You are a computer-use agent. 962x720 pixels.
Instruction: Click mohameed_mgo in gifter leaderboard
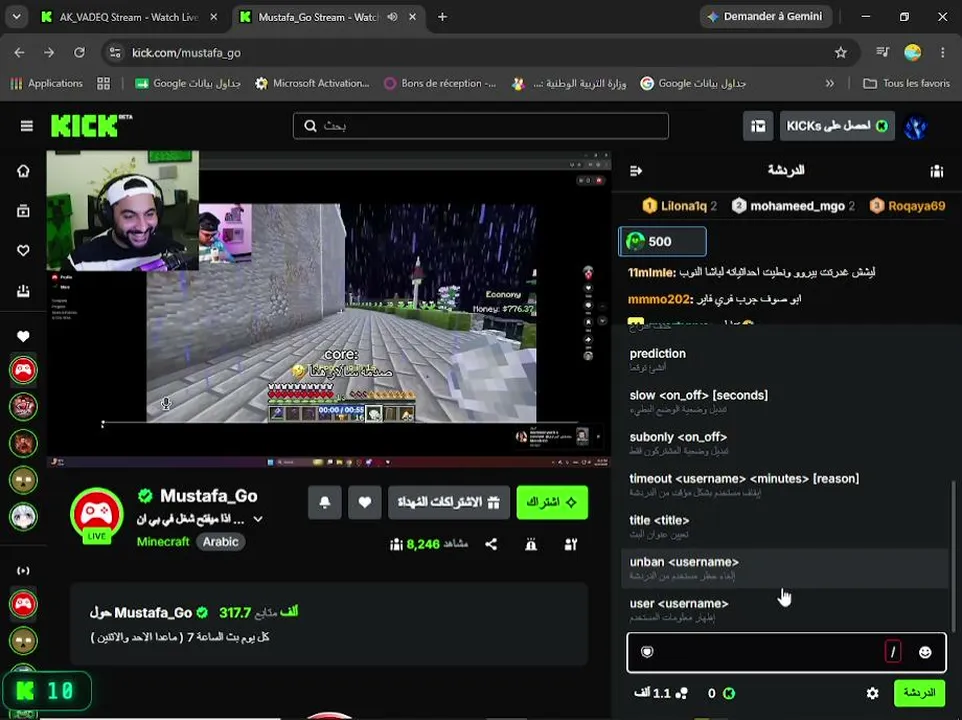tap(793, 206)
